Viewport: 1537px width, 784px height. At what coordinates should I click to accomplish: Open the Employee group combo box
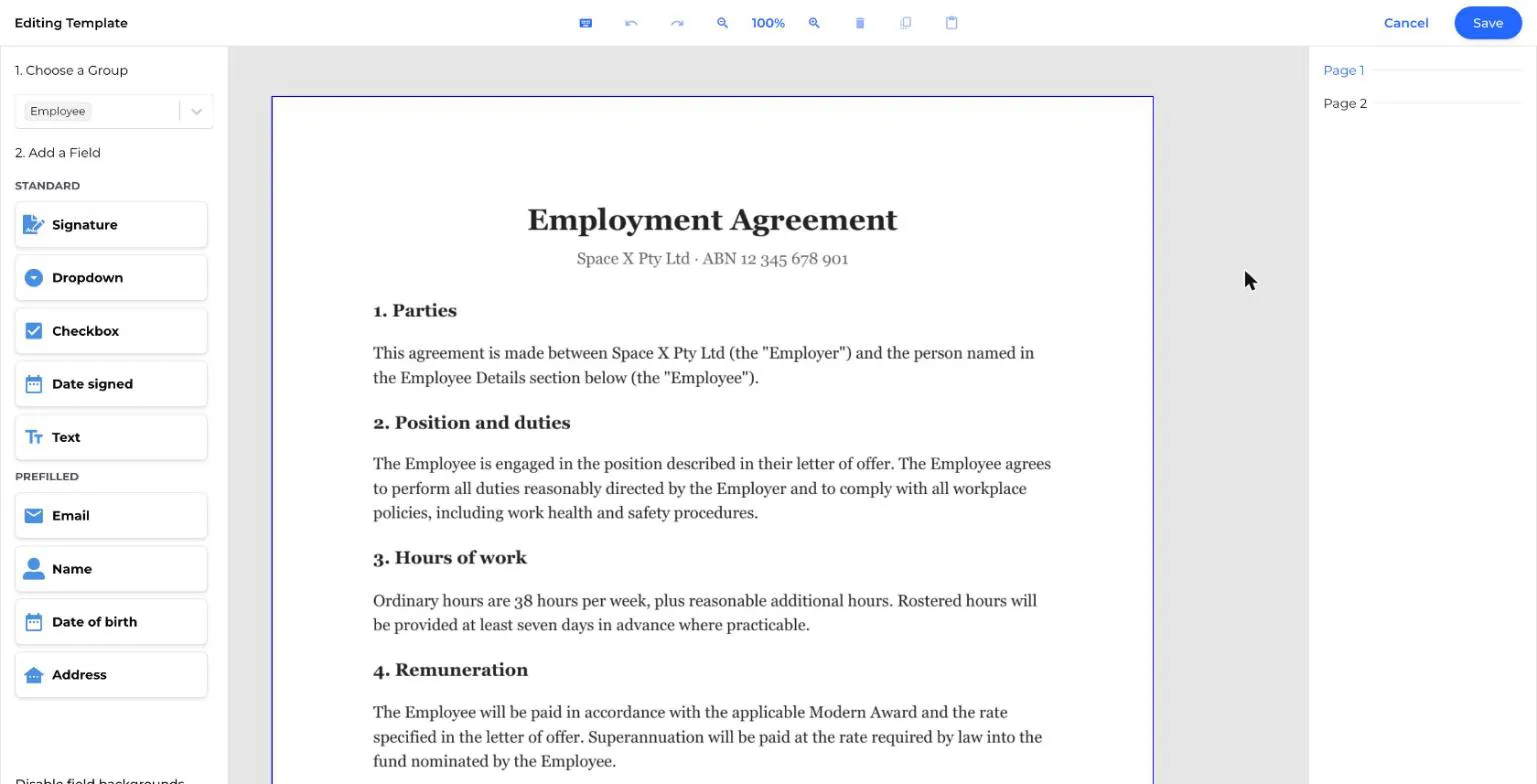[x=114, y=111]
